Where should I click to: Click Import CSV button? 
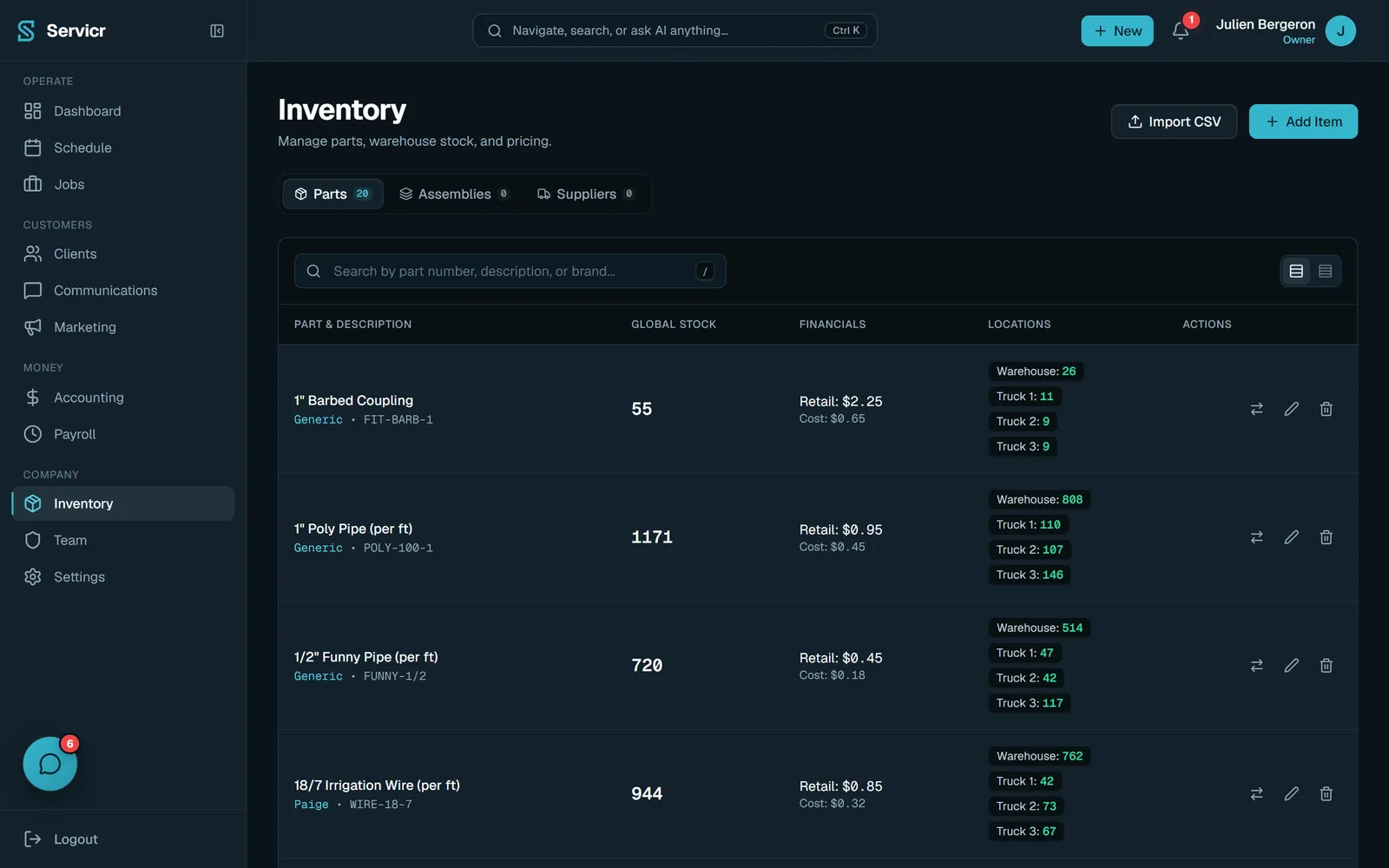1174,122
